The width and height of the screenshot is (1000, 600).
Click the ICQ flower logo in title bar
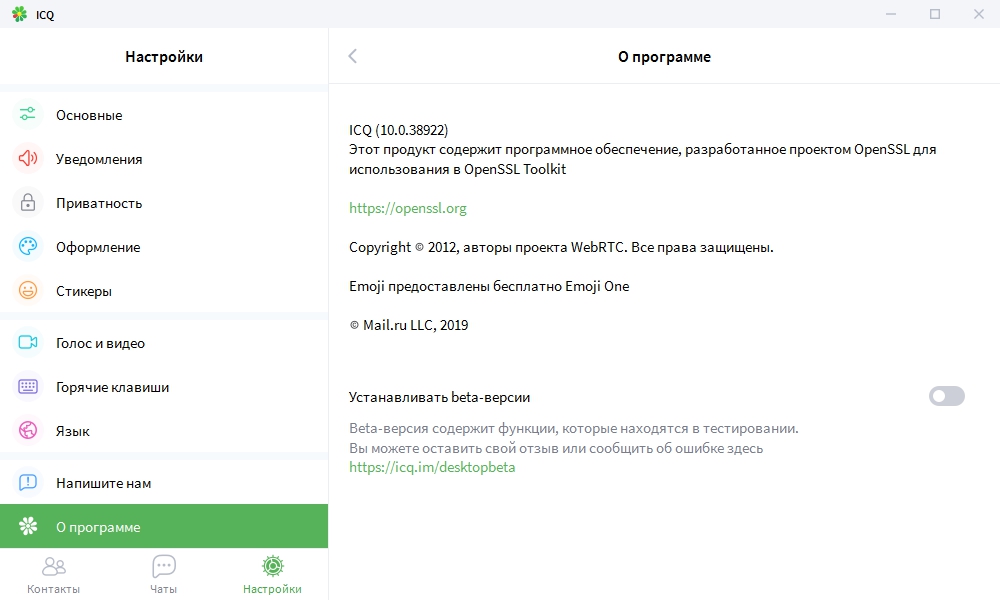(20, 14)
